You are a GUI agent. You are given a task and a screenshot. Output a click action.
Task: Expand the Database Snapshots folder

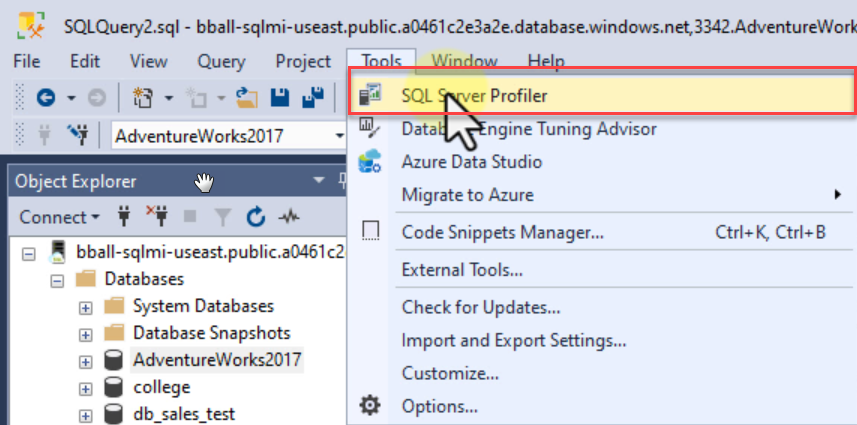[x=85, y=334]
